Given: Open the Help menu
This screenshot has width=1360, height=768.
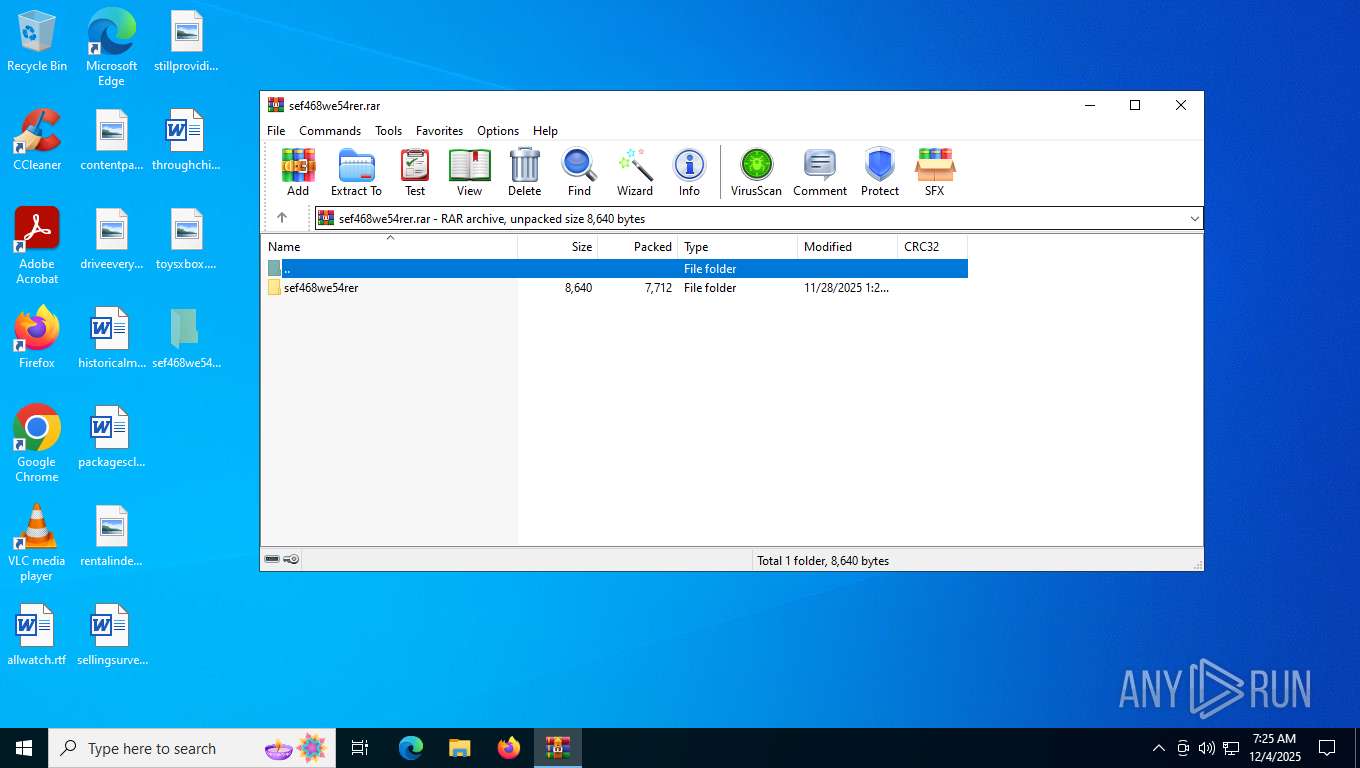Looking at the screenshot, I should tap(545, 131).
